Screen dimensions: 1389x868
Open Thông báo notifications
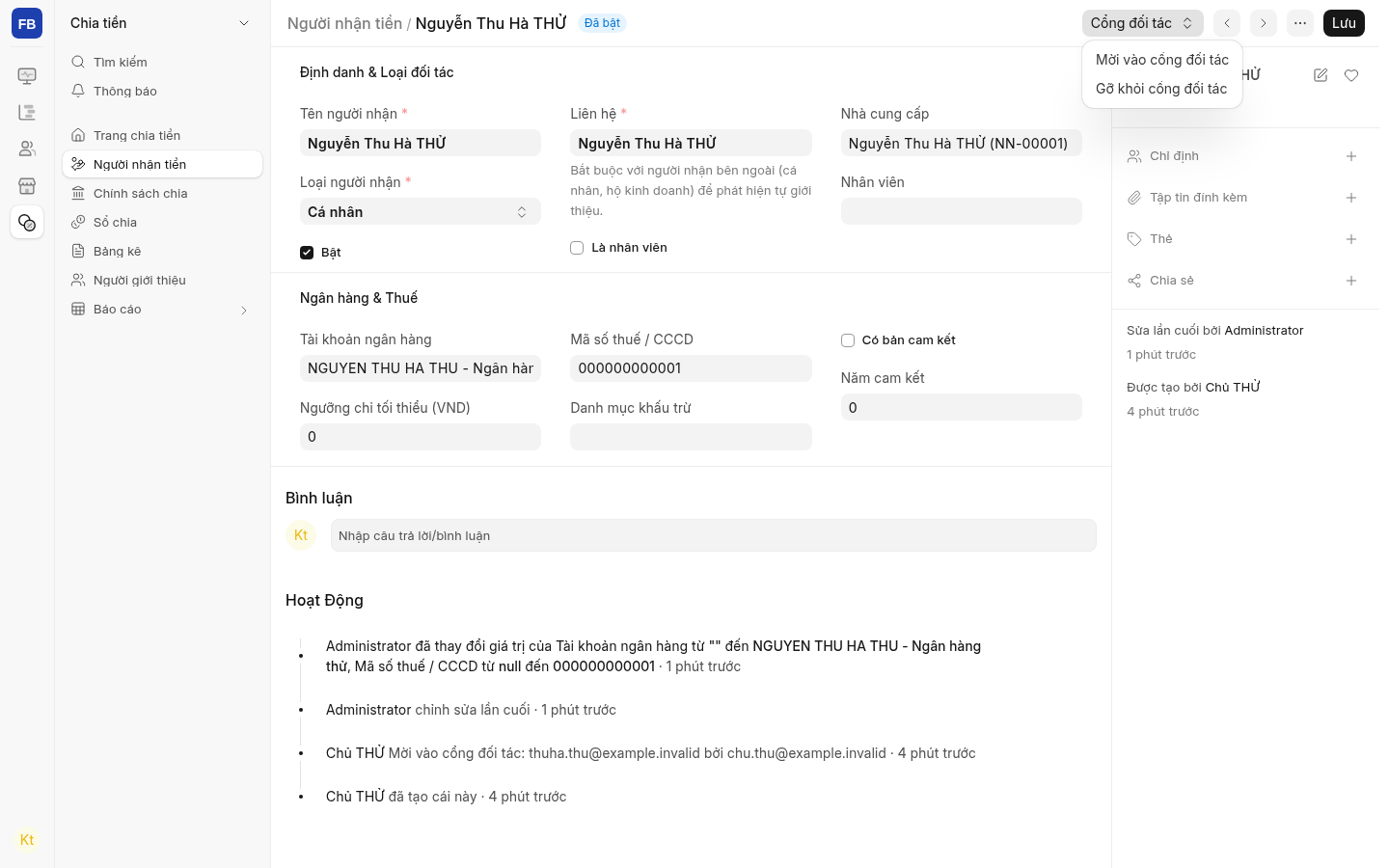coord(162,91)
